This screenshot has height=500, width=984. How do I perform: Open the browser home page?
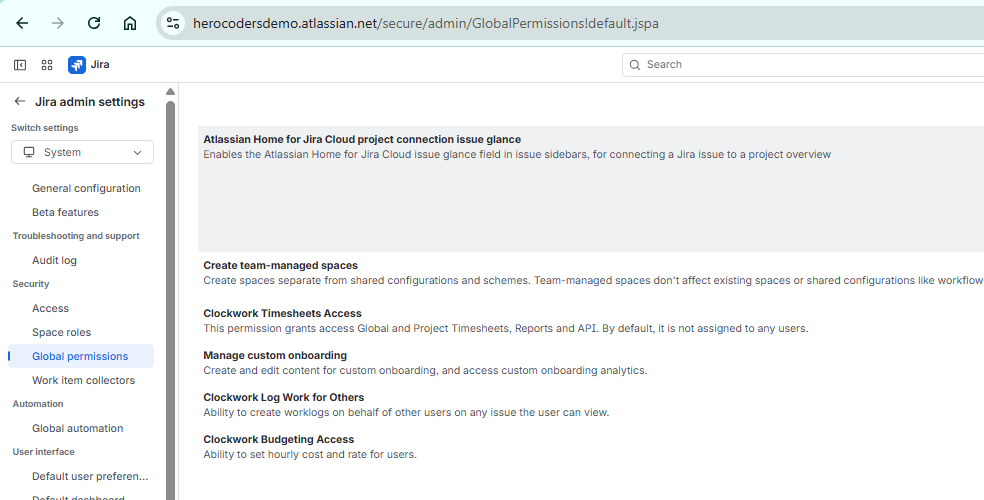point(130,23)
